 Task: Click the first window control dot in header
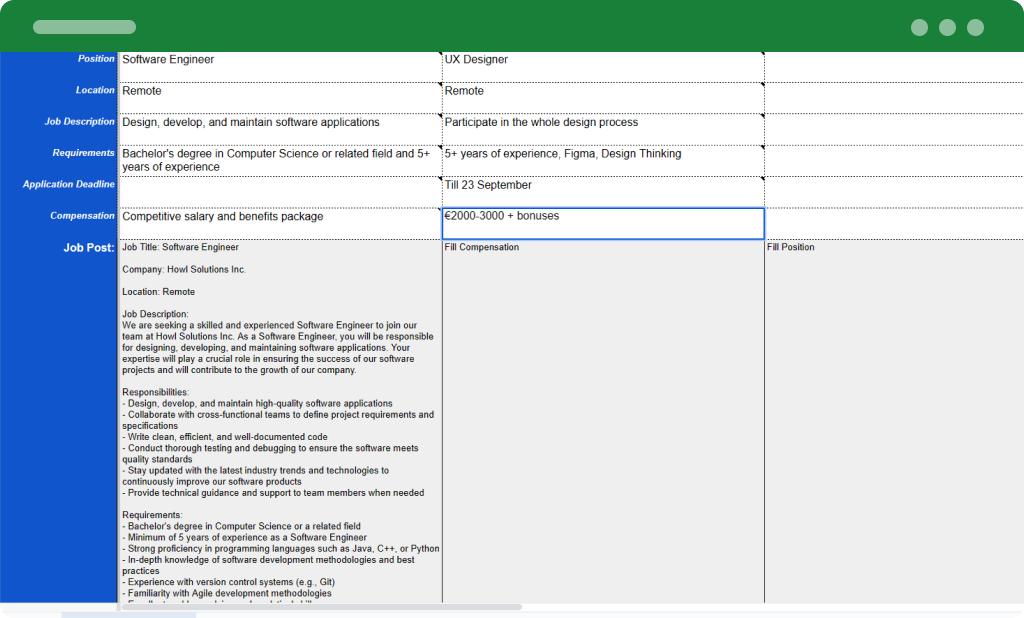click(x=920, y=27)
